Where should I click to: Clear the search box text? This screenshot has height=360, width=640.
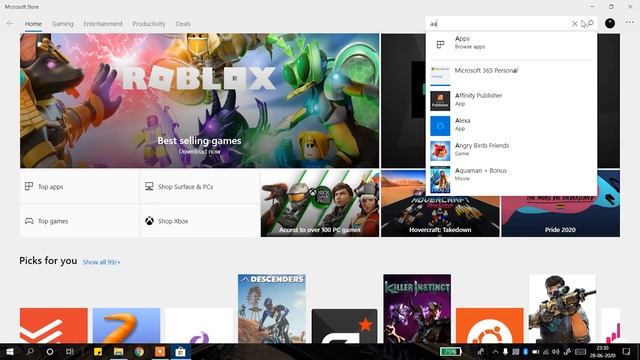click(575, 24)
